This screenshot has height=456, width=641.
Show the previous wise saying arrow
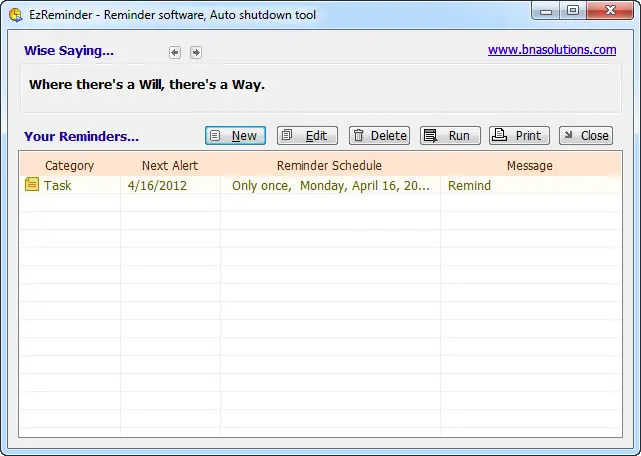[x=175, y=52]
